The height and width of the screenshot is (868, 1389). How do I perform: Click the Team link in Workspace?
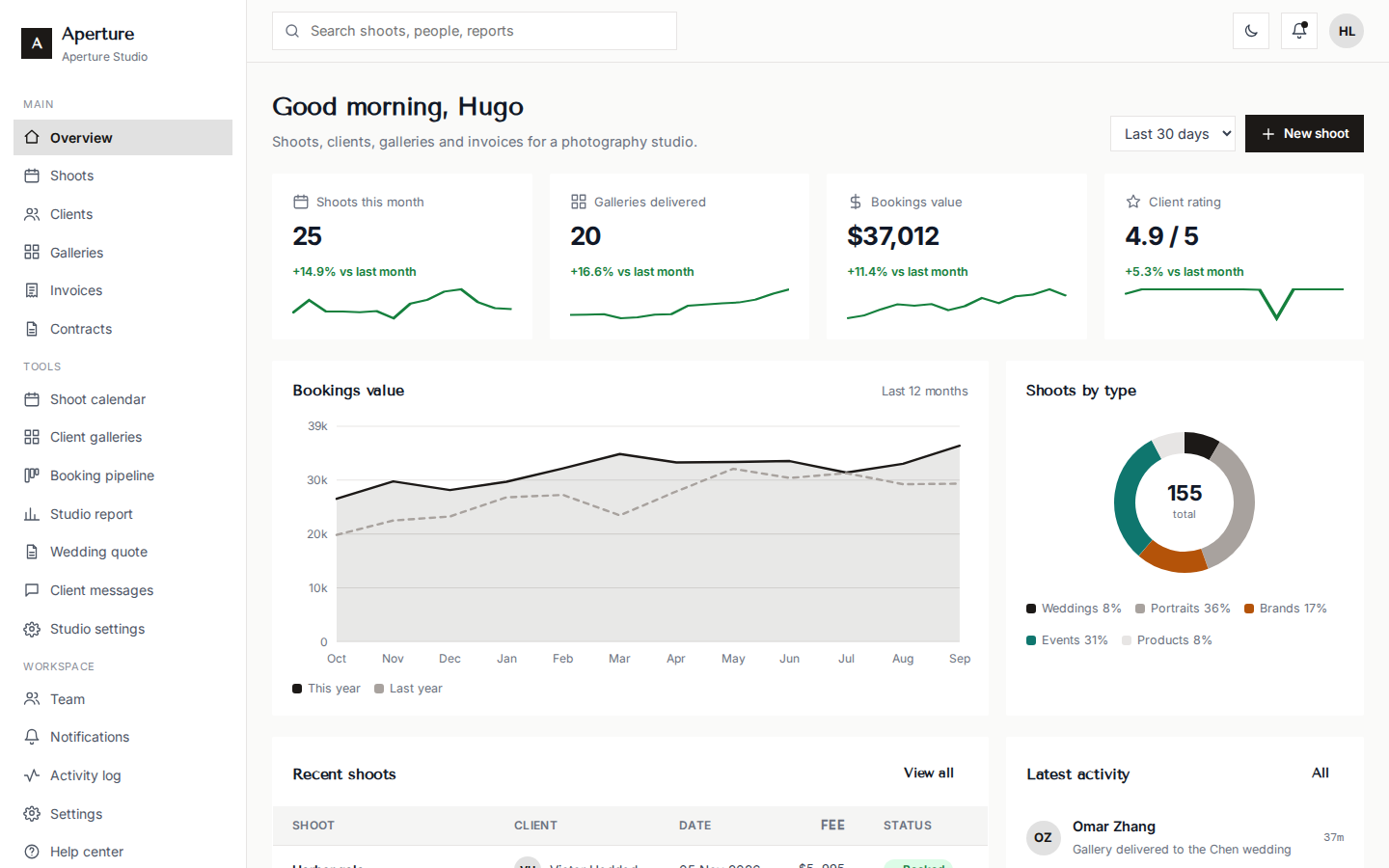point(123,699)
